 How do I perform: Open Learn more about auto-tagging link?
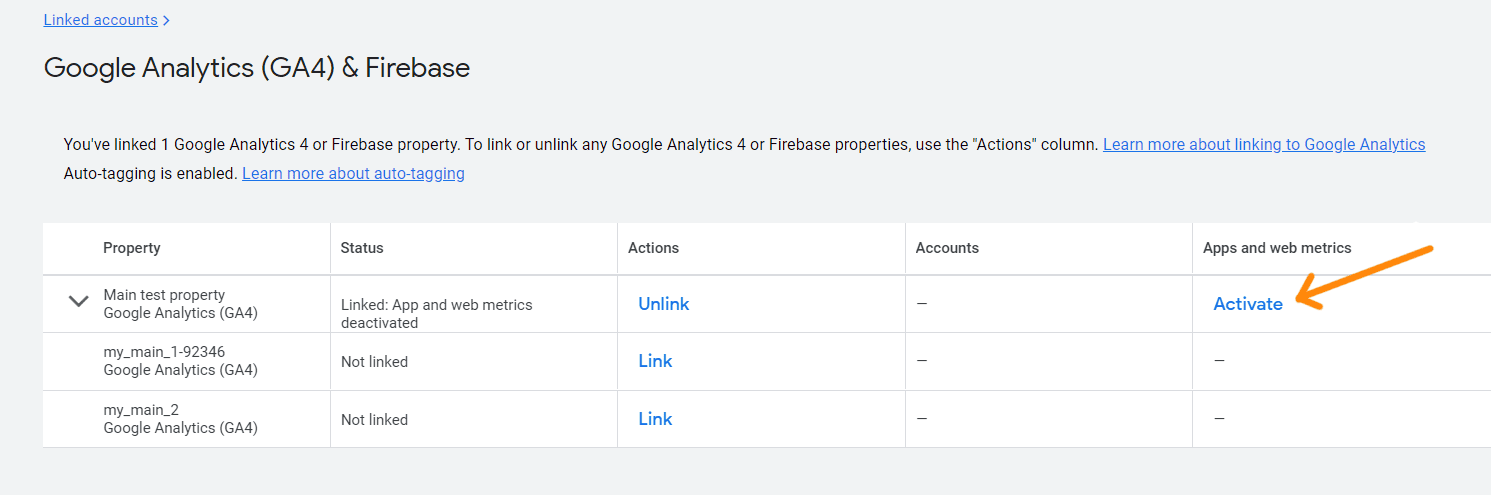[x=353, y=173]
